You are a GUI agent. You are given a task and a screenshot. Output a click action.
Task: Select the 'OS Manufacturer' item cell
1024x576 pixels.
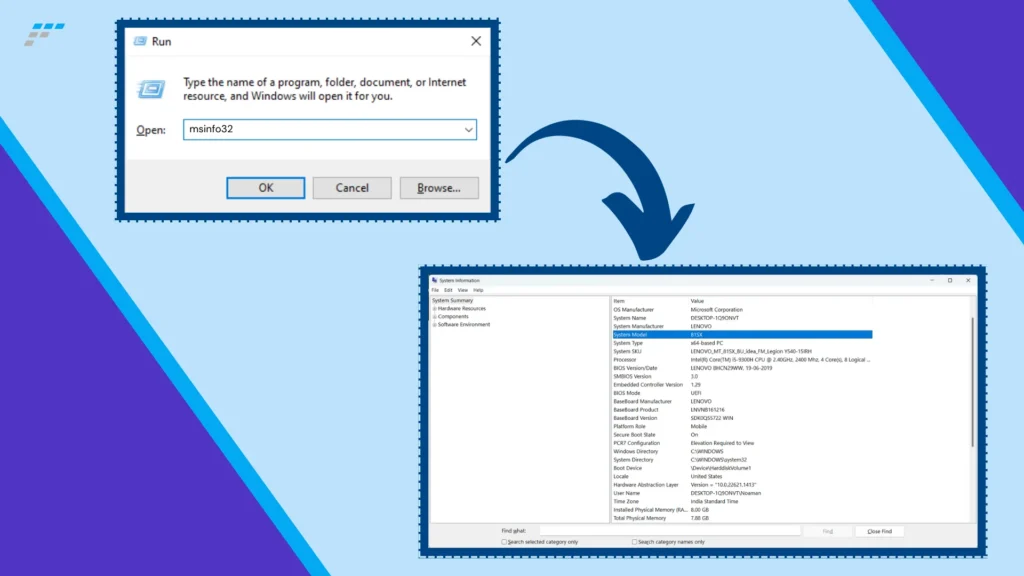click(x=633, y=310)
